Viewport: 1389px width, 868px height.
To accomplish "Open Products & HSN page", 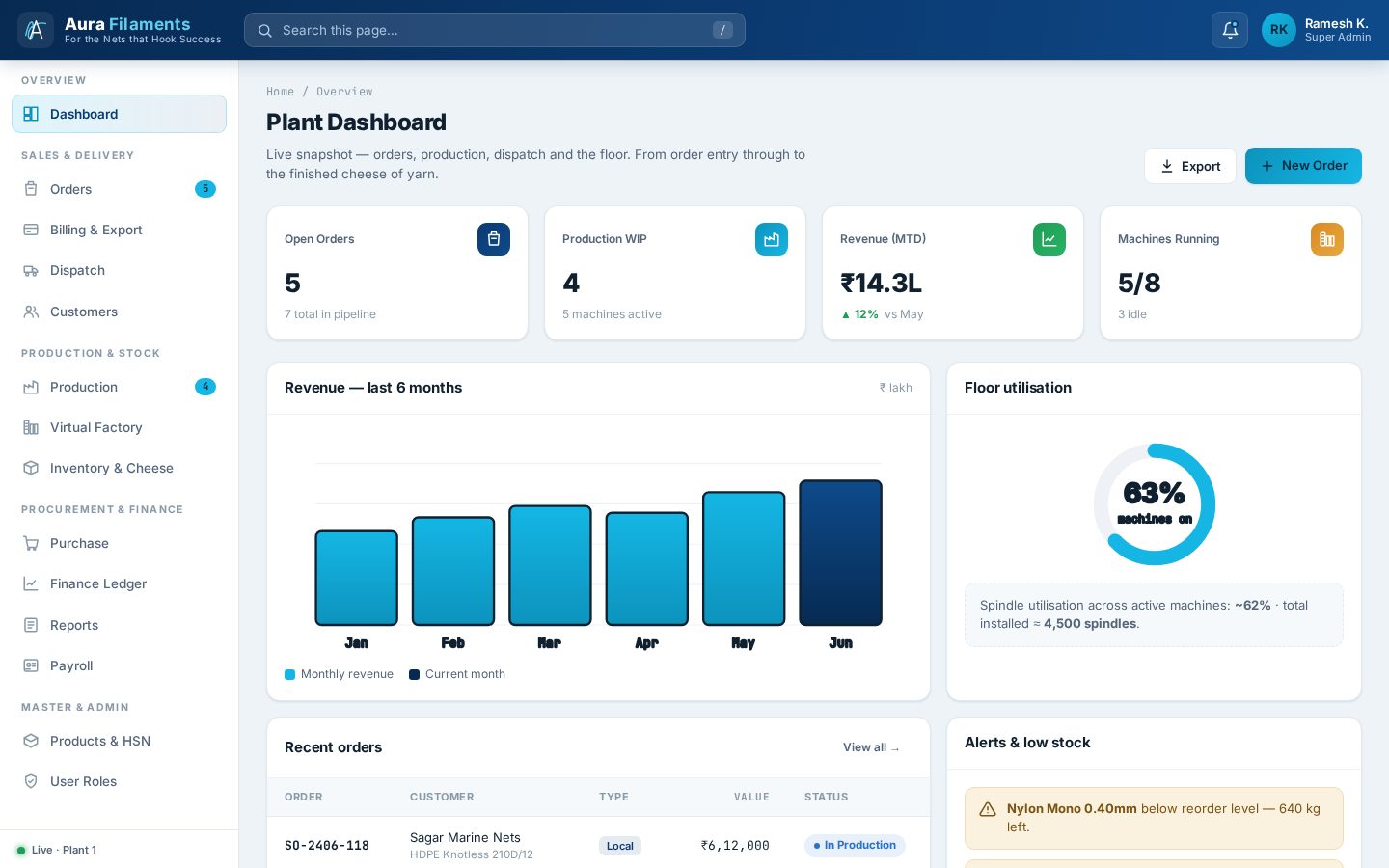I will tap(119, 741).
